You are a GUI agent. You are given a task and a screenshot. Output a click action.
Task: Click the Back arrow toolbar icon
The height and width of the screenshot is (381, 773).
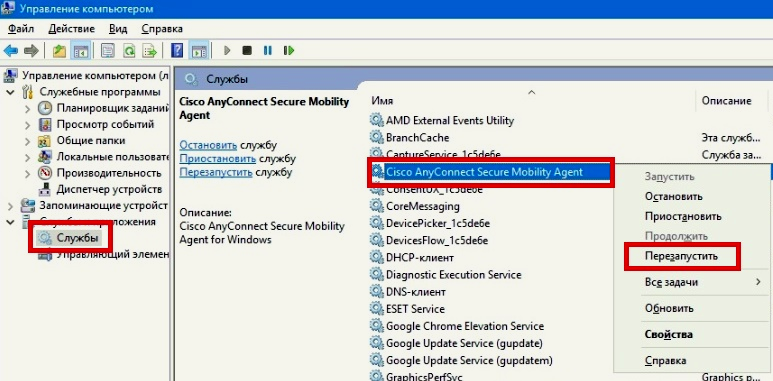[x=11, y=50]
